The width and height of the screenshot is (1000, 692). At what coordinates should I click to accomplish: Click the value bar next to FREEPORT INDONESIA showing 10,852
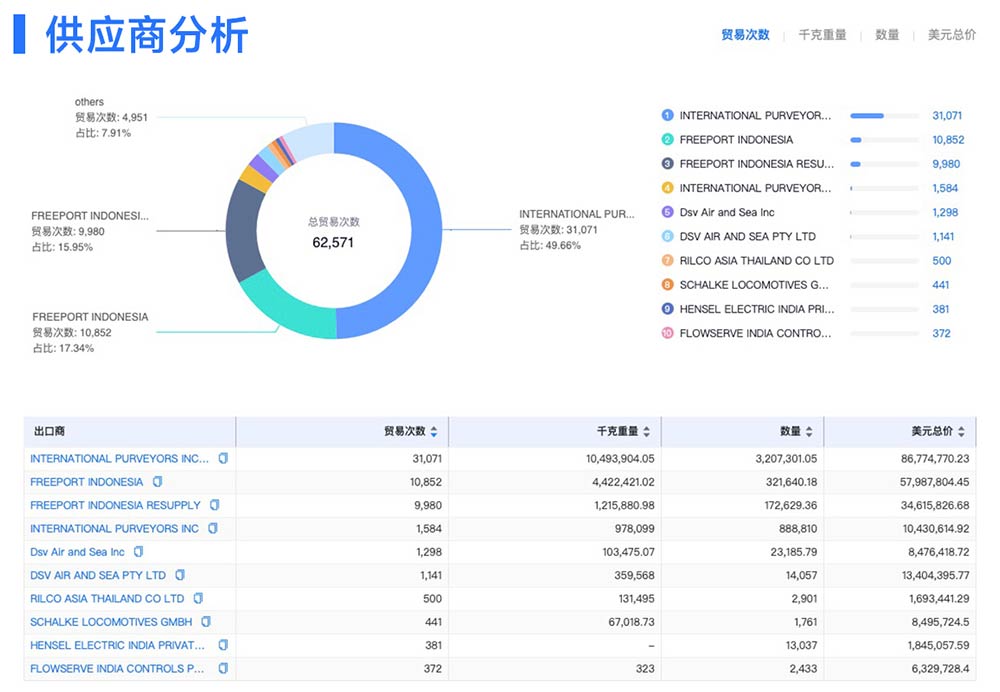857,139
